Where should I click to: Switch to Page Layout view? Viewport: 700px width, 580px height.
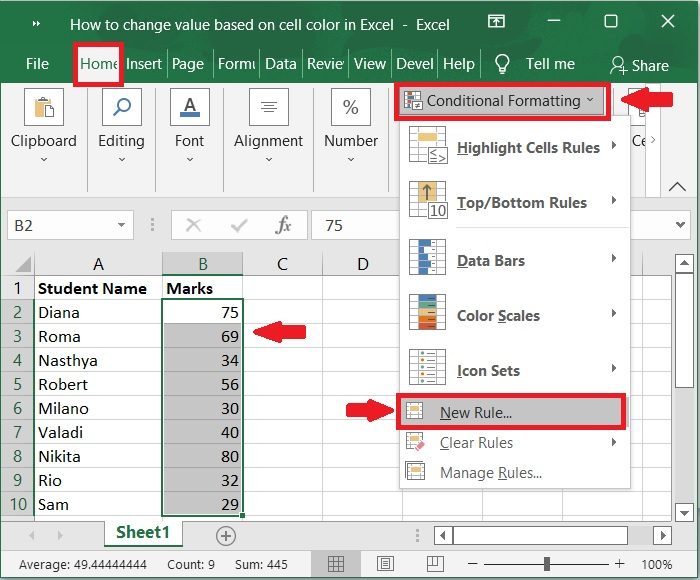(385, 564)
